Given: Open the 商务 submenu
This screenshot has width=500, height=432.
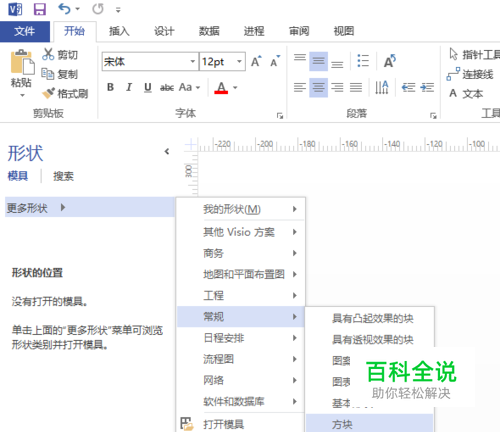Looking at the screenshot, I should point(241,253).
